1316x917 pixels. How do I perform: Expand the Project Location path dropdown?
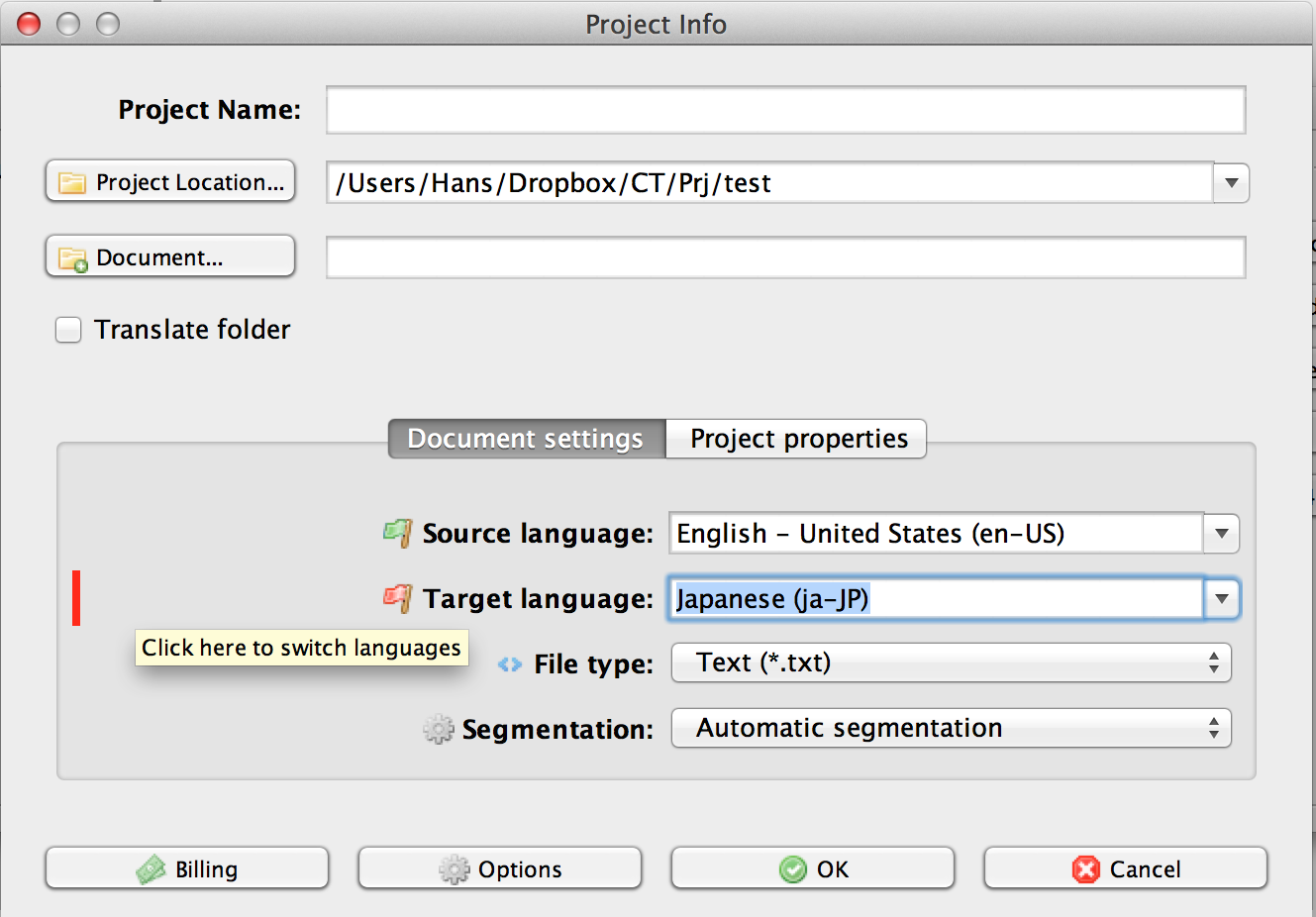point(1231,183)
